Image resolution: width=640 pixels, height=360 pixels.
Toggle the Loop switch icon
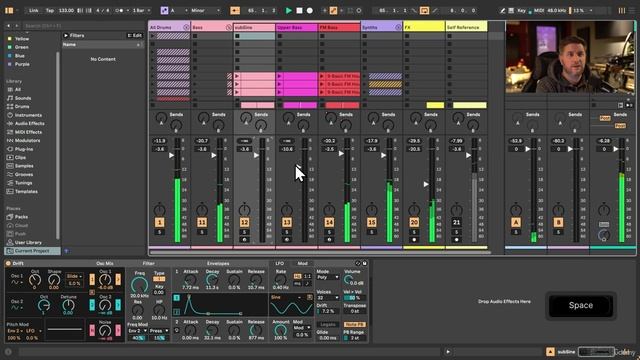point(424,10)
